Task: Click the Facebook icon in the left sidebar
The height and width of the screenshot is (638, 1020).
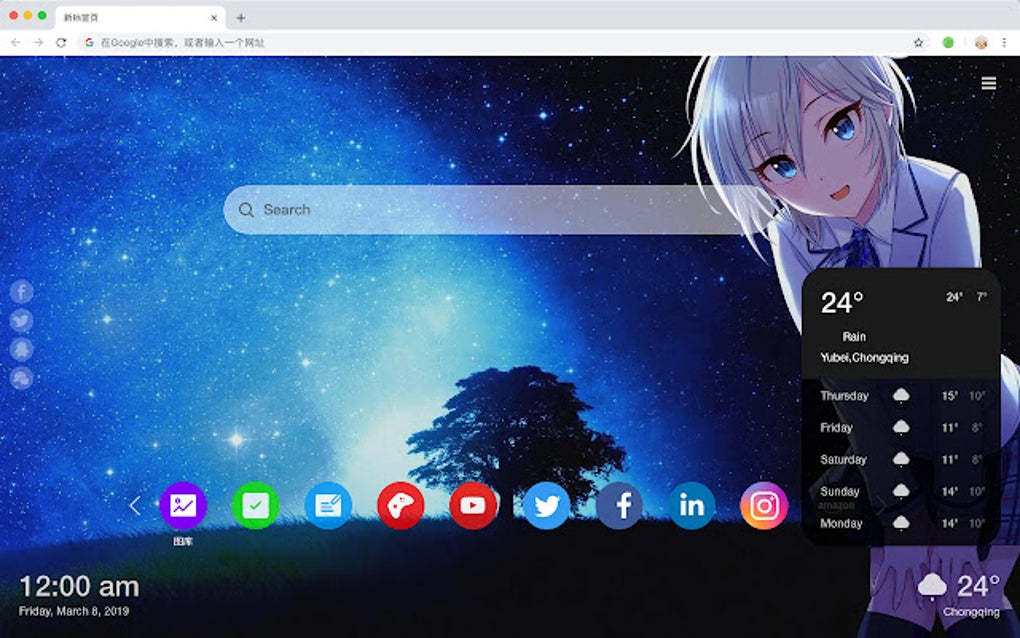Action: pyautogui.click(x=21, y=291)
